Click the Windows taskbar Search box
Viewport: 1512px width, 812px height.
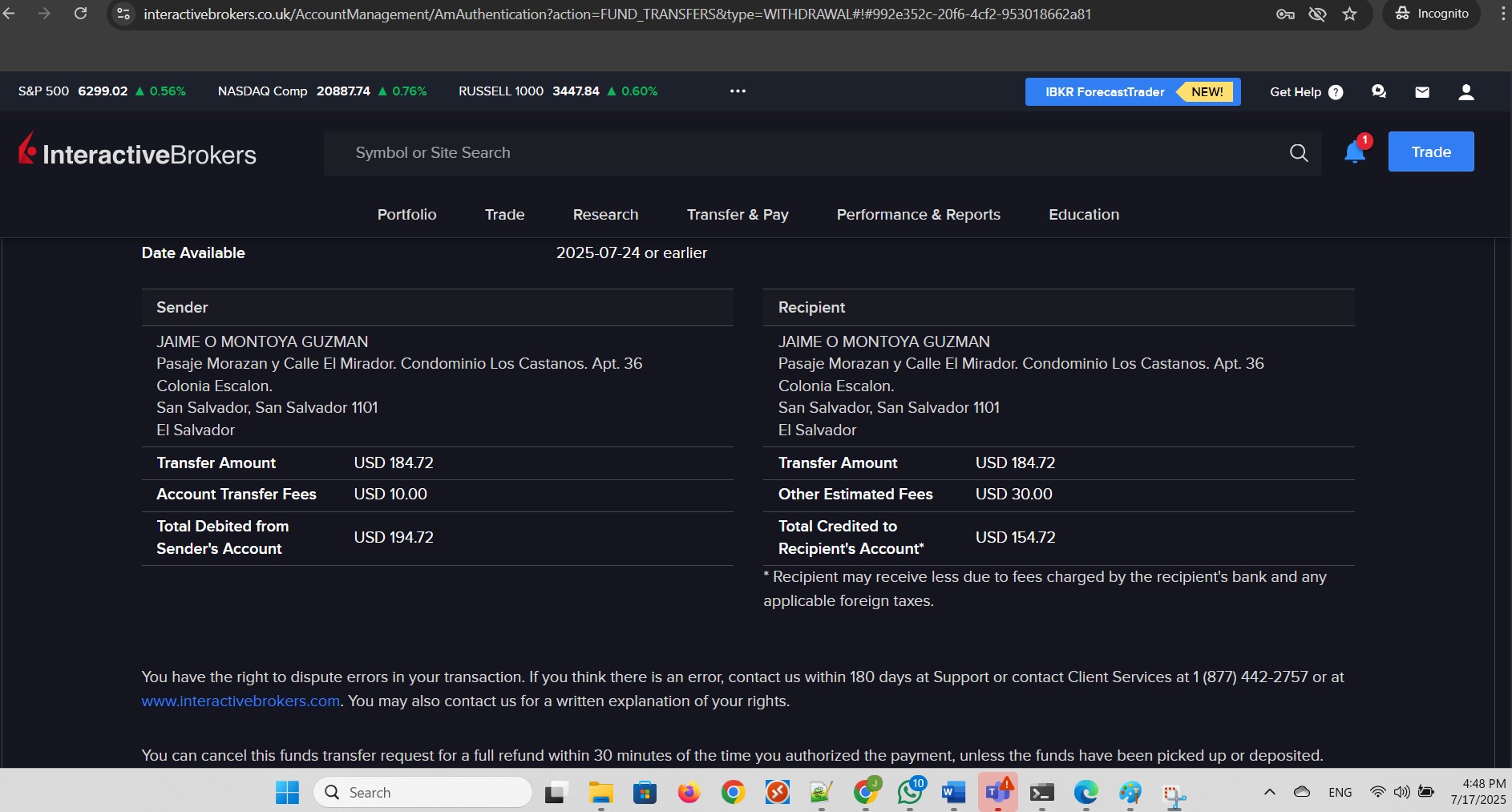(423, 793)
